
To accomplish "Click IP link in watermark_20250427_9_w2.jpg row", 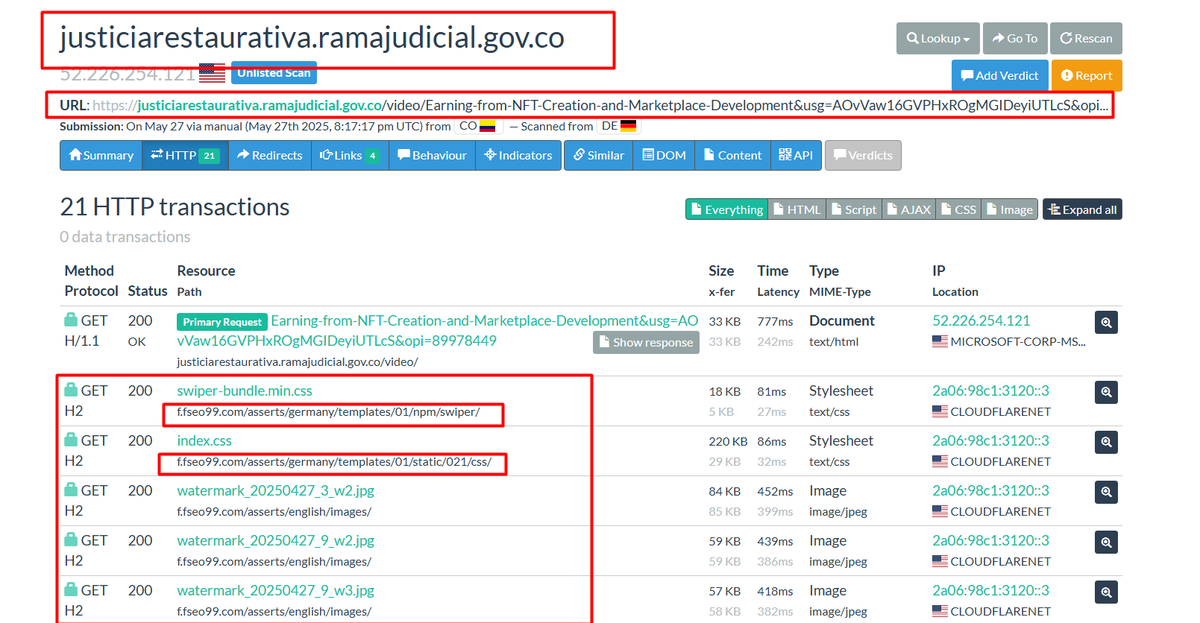I will (x=991, y=541).
